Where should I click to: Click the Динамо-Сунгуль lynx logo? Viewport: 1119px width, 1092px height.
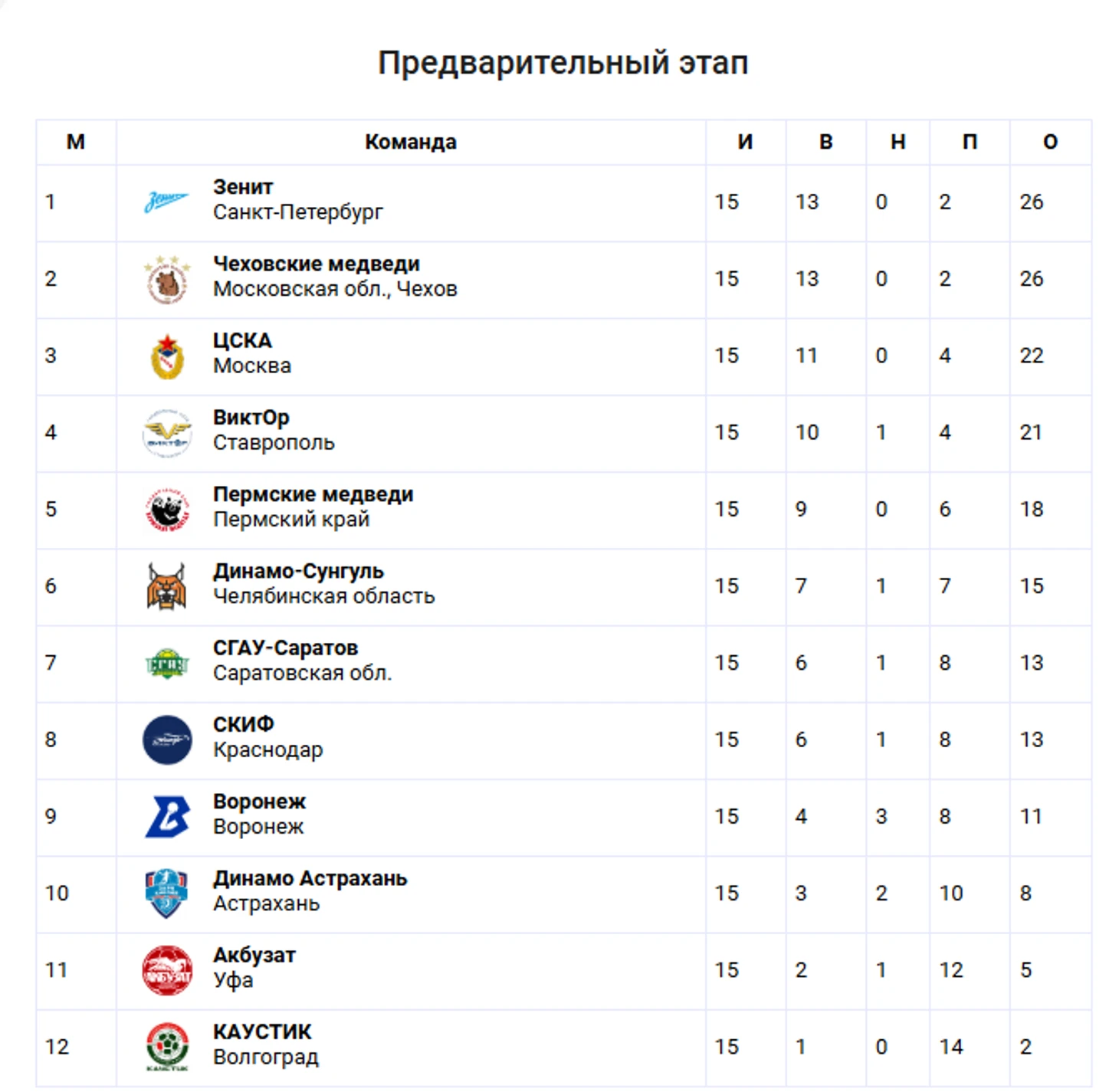coord(167,586)
